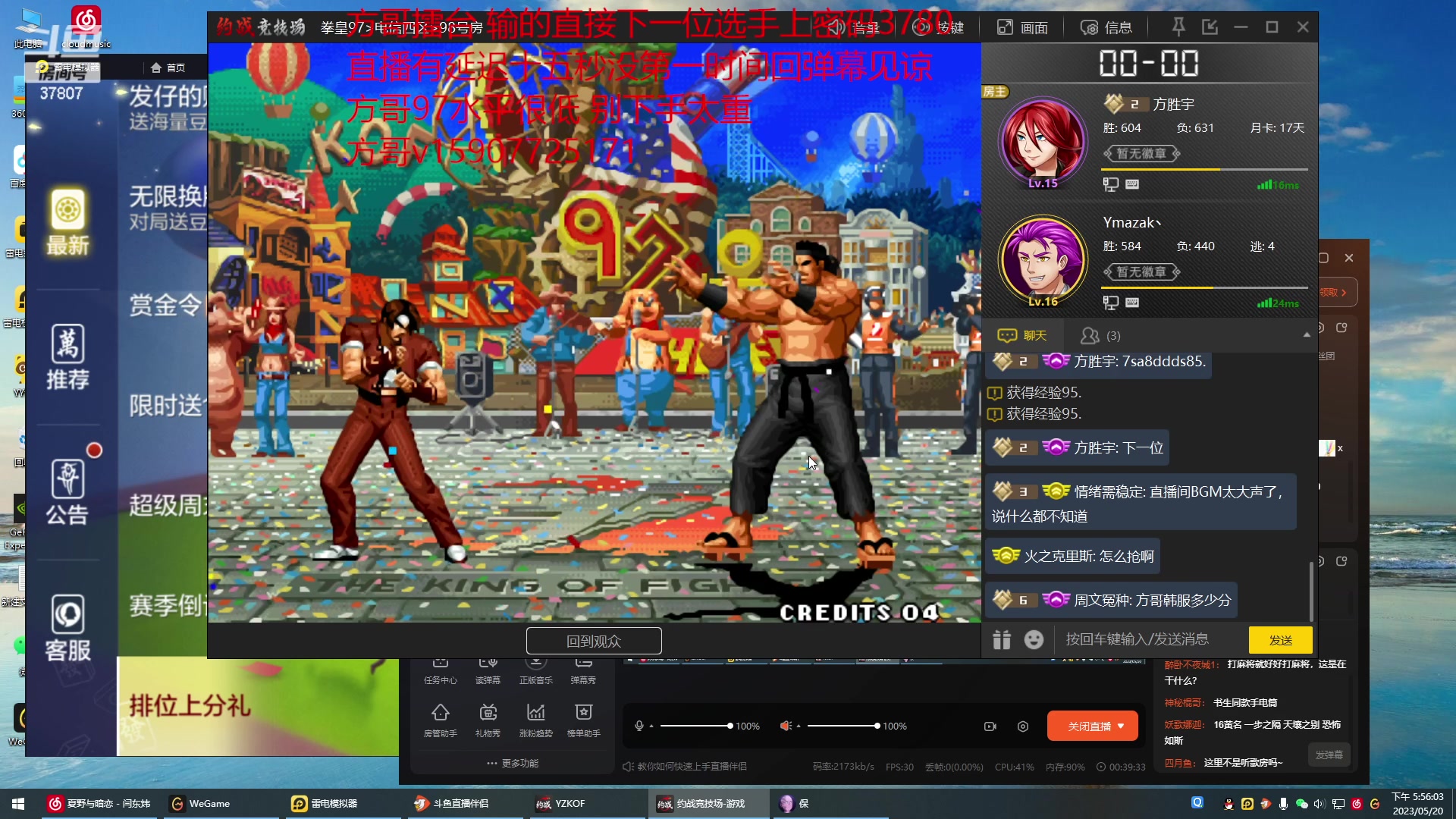1456x819 pixels.
Task: Expand 更多功能 more functions
Action: click(x=513, y=763)
